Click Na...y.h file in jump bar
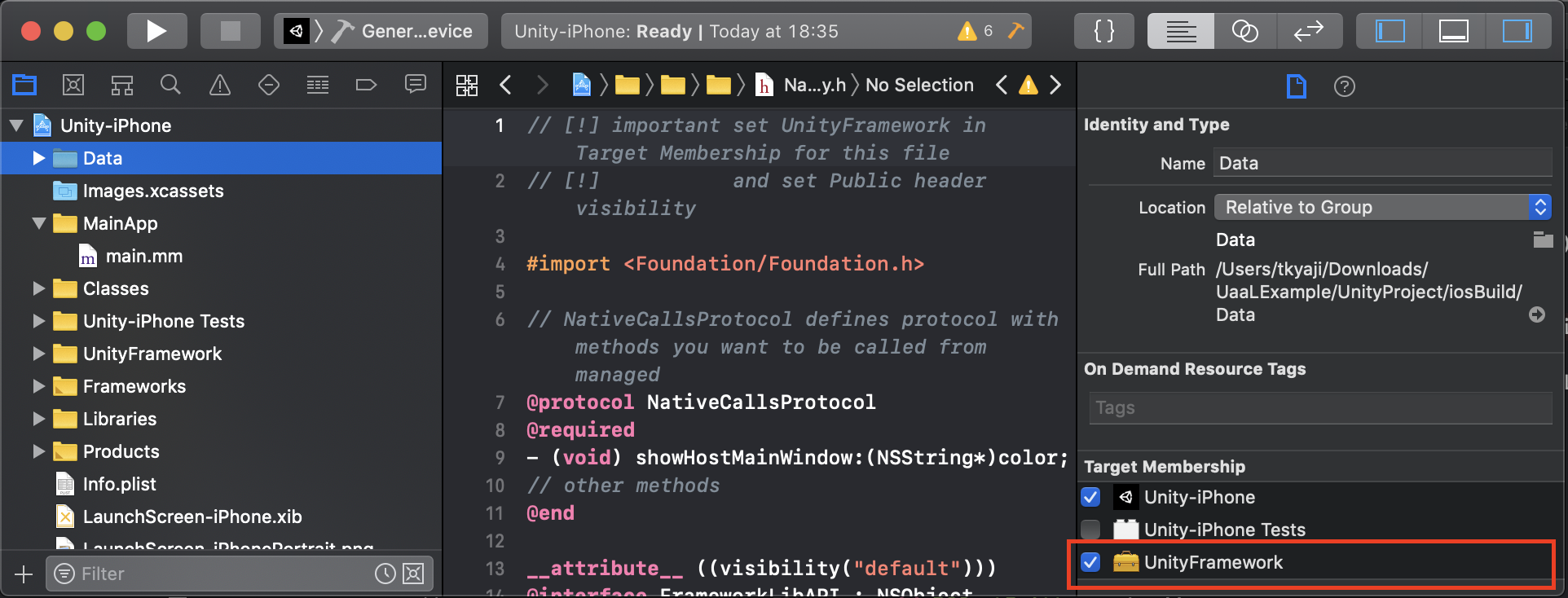The width and height of the screenshot is (1568, 598). [801, 85]
